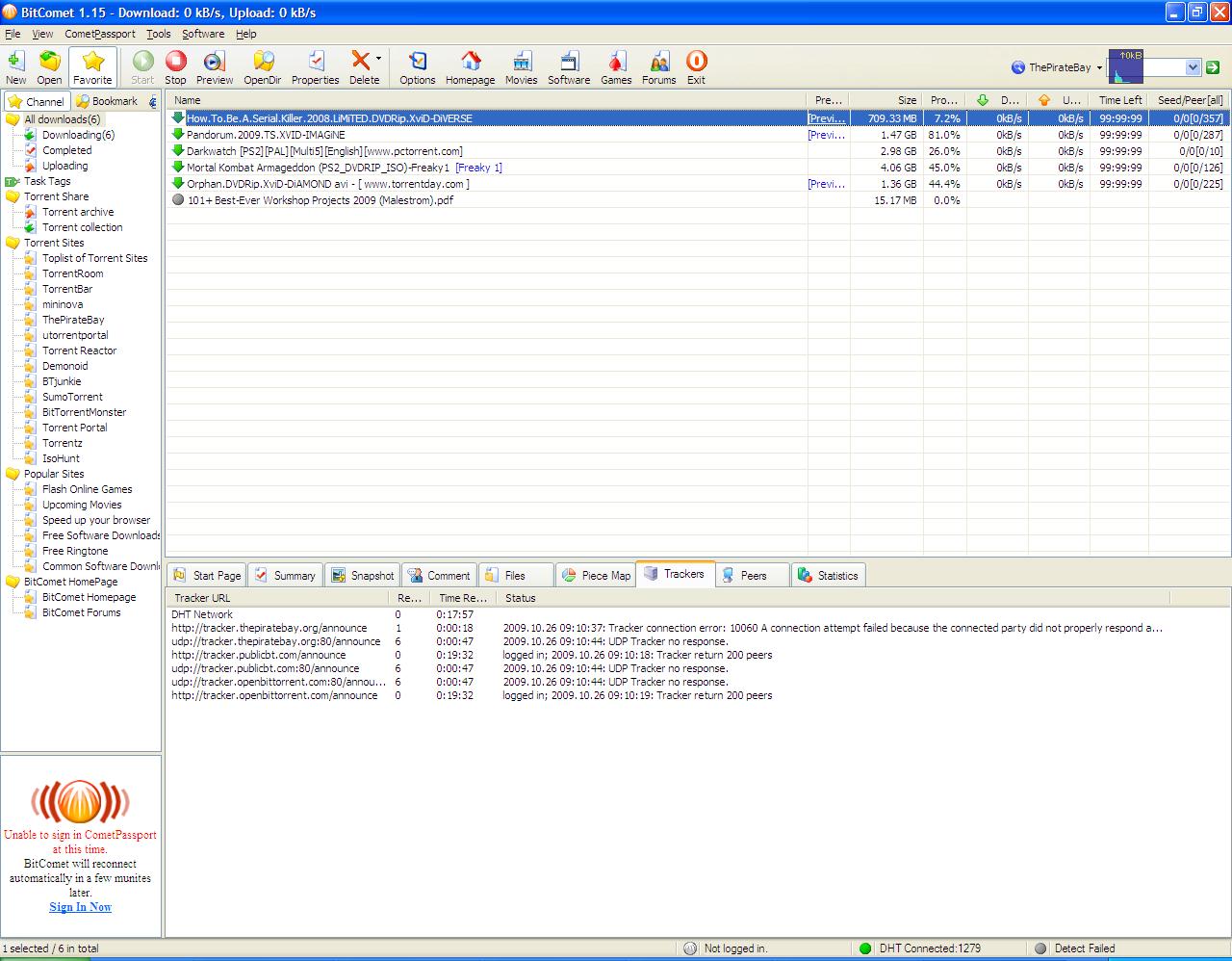The height and width of the screenshot is (961, 1232).
Task: Click the Exit toolbar icon
Action: pos(696,67)
